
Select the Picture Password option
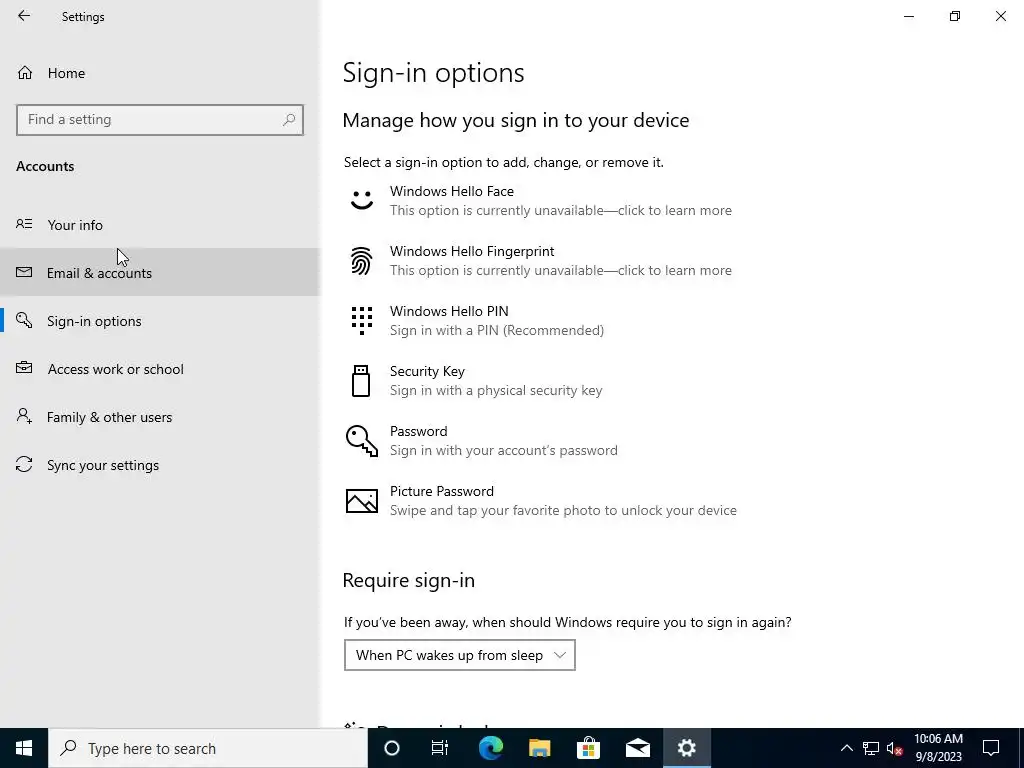pos(541,501)
